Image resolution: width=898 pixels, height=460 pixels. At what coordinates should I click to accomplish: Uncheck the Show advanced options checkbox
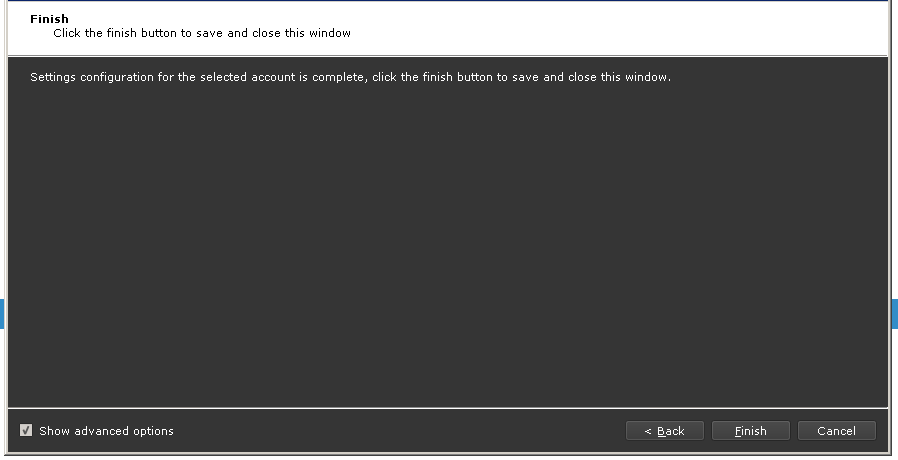(x=26, y=430)
